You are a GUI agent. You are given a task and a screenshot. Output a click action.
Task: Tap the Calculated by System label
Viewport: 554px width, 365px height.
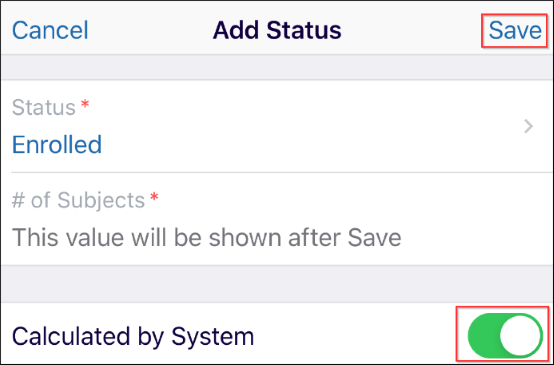click(133, 336)
